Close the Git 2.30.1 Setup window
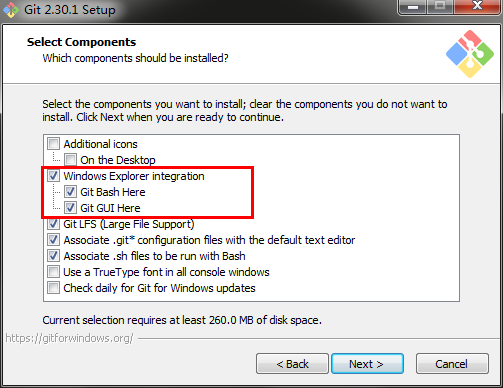Image resolution: width=503 pixels, height=388 pixels. (478, 7)
